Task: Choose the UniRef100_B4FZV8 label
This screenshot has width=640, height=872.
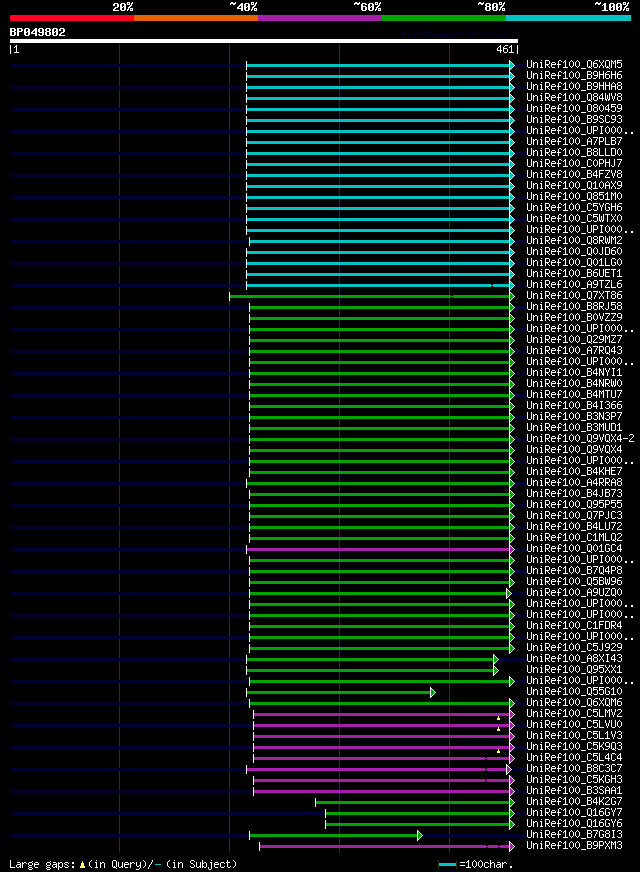Action: pos(574,175)
